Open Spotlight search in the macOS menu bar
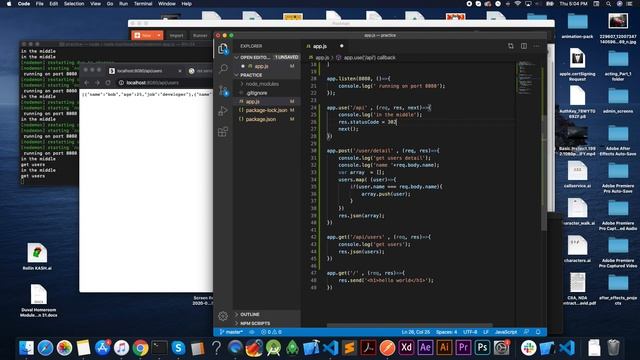 608,4
